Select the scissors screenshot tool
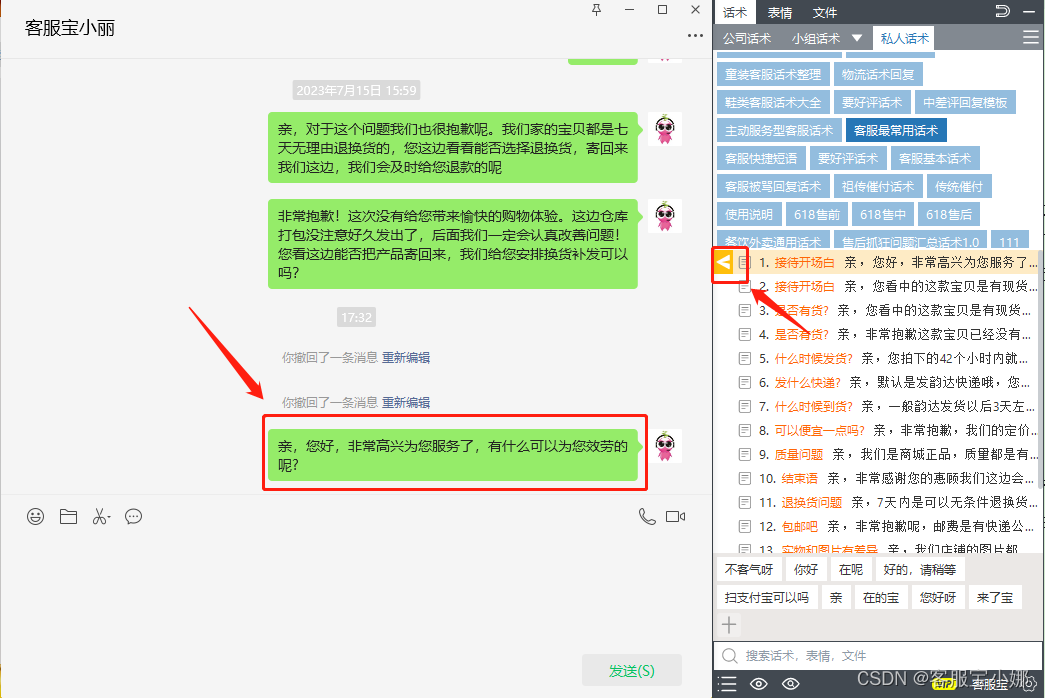Image resolution: width=1045 pixels, height=698 pixels. pos(101,517)
